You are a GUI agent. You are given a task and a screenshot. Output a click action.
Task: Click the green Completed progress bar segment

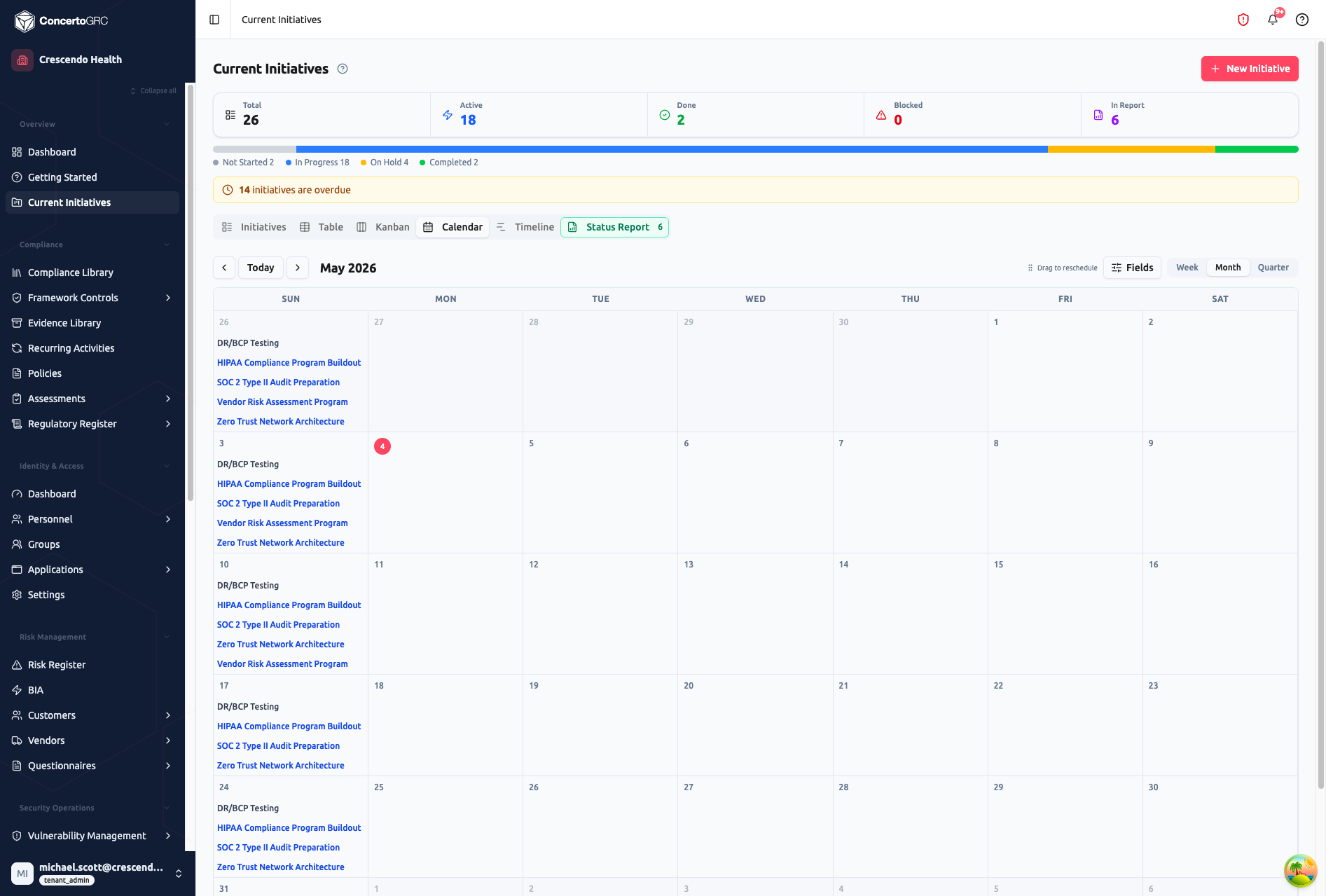tap(1257, 149)
